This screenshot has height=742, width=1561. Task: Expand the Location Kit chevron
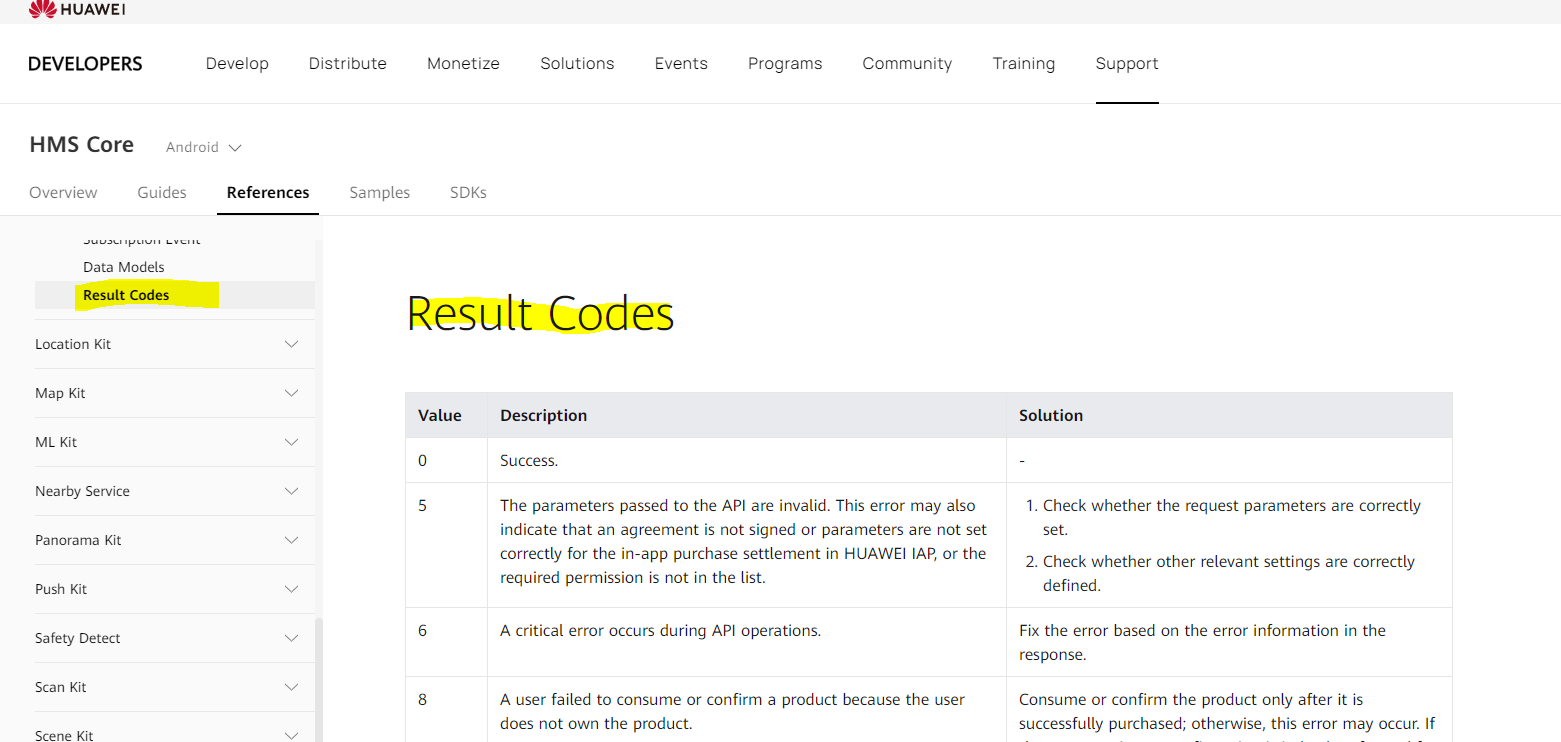pos(291,344)
